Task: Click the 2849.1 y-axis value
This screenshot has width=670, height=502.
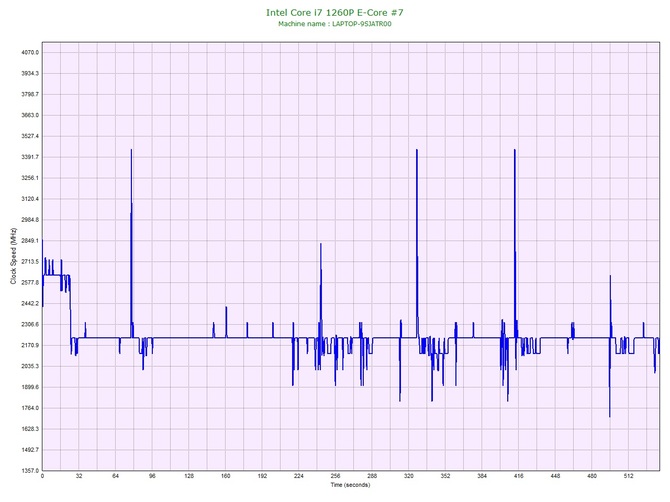Action: pyautogui.click(x=30, y=241)
